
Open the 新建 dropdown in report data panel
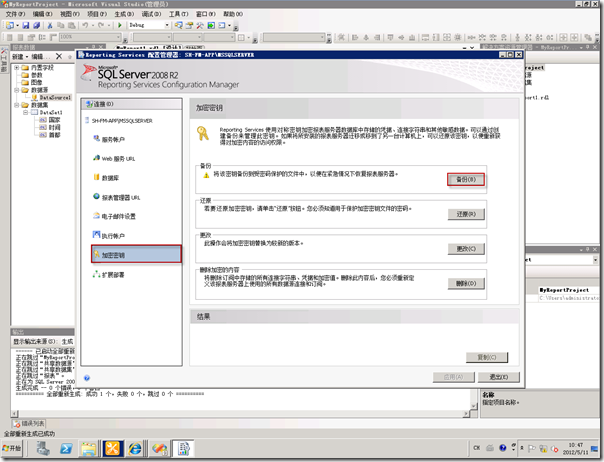click(20, 57)
